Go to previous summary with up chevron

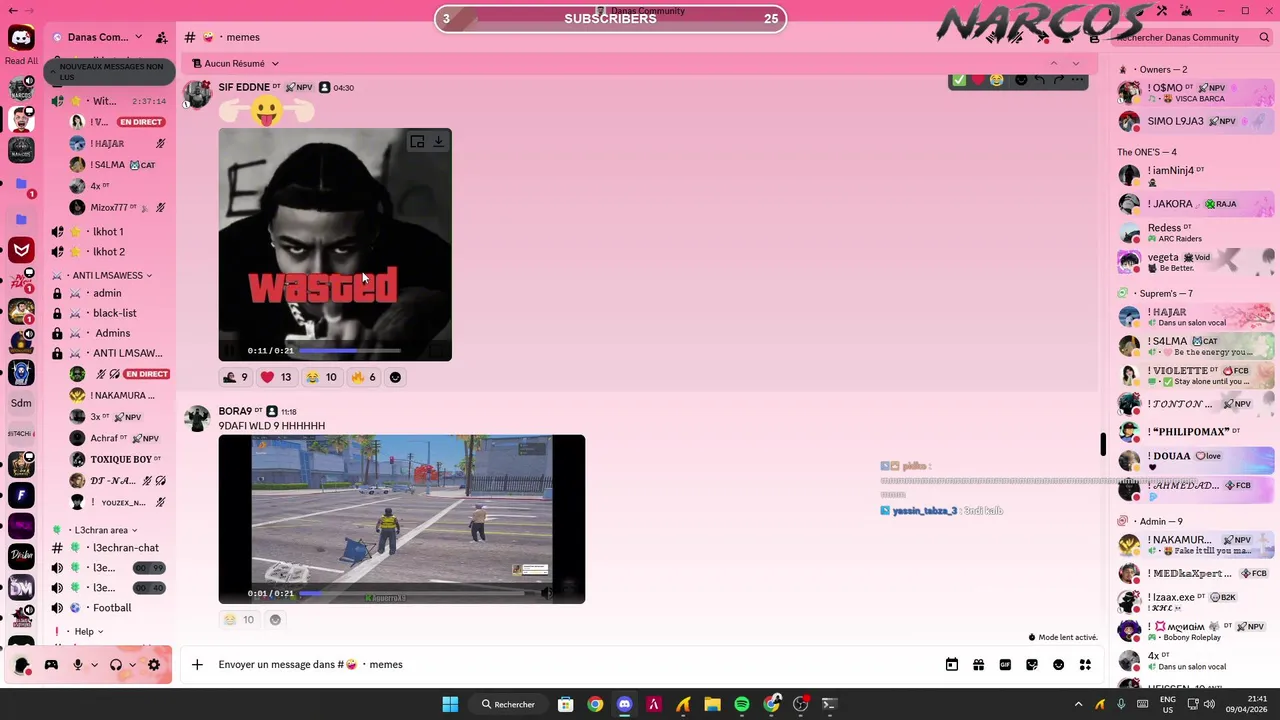[x=1054, y=64]
